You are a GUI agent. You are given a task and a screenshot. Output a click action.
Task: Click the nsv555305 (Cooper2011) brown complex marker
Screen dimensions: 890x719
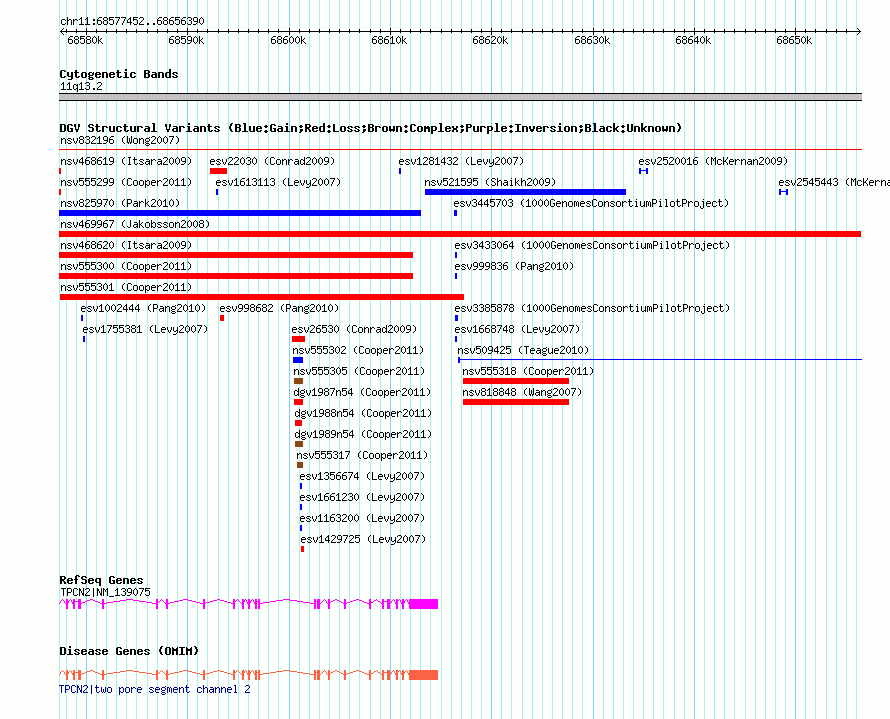(299, 381)
